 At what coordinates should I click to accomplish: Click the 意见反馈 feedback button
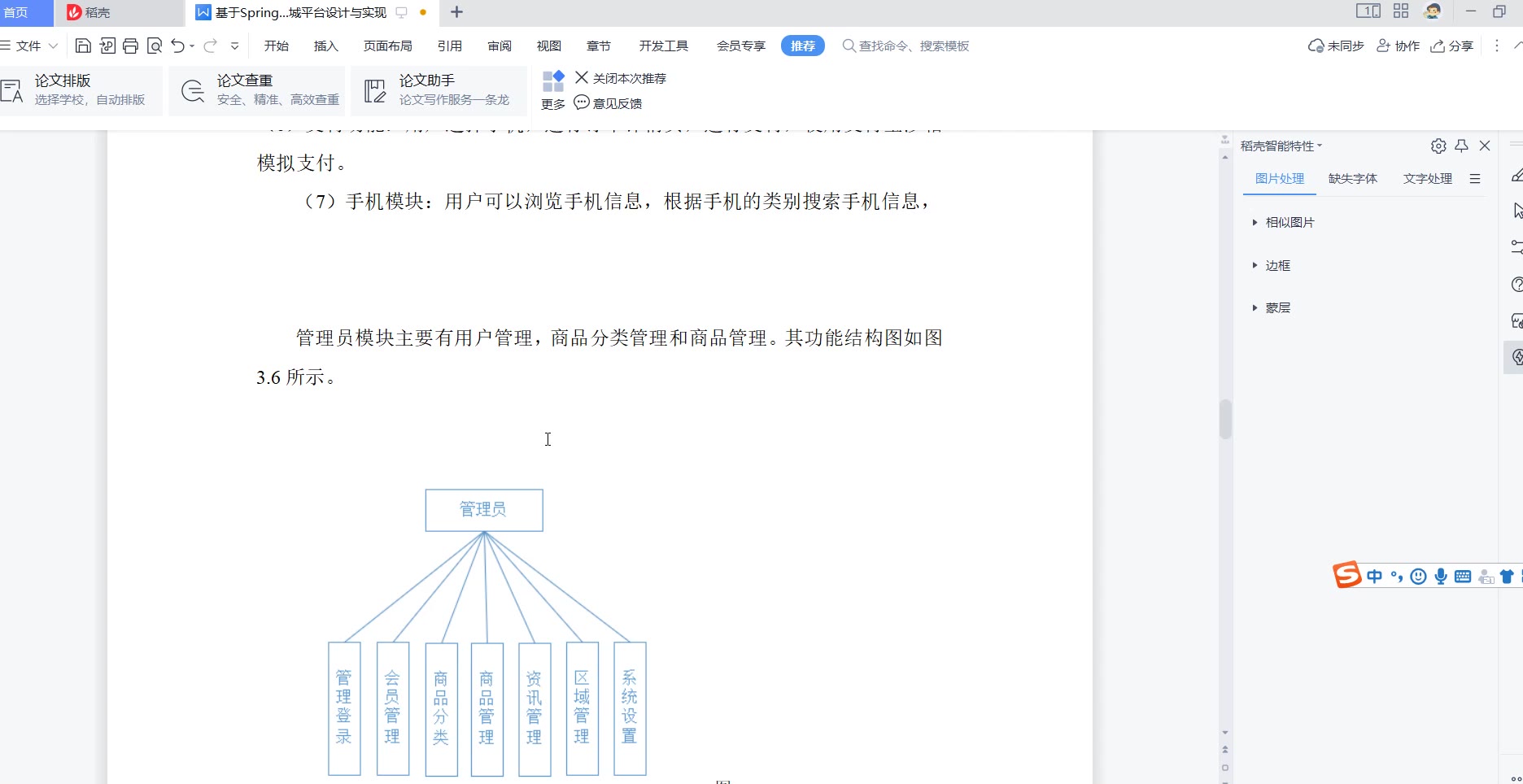pos(609,103)
